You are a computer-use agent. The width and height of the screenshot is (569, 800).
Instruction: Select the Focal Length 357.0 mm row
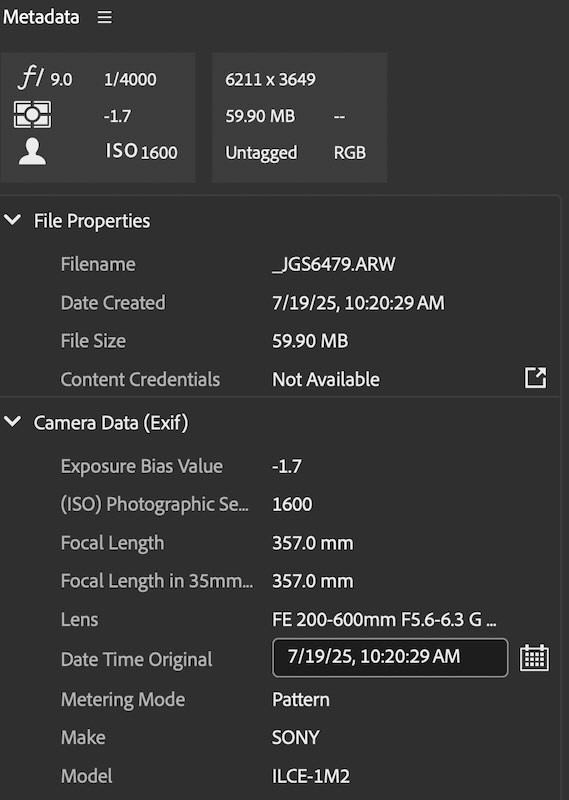tap(280, 543)
